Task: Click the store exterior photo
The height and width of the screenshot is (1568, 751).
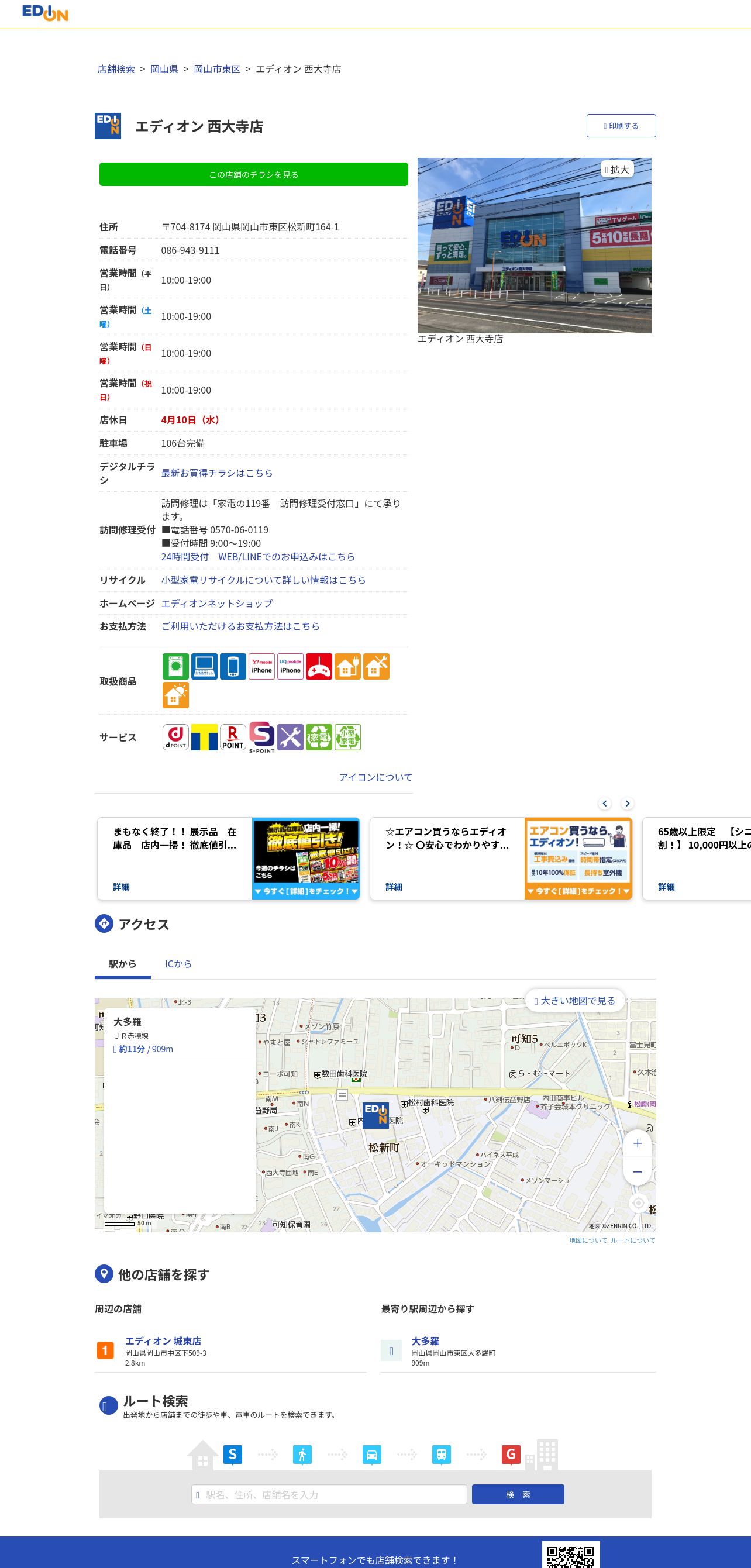Action: 535,245
